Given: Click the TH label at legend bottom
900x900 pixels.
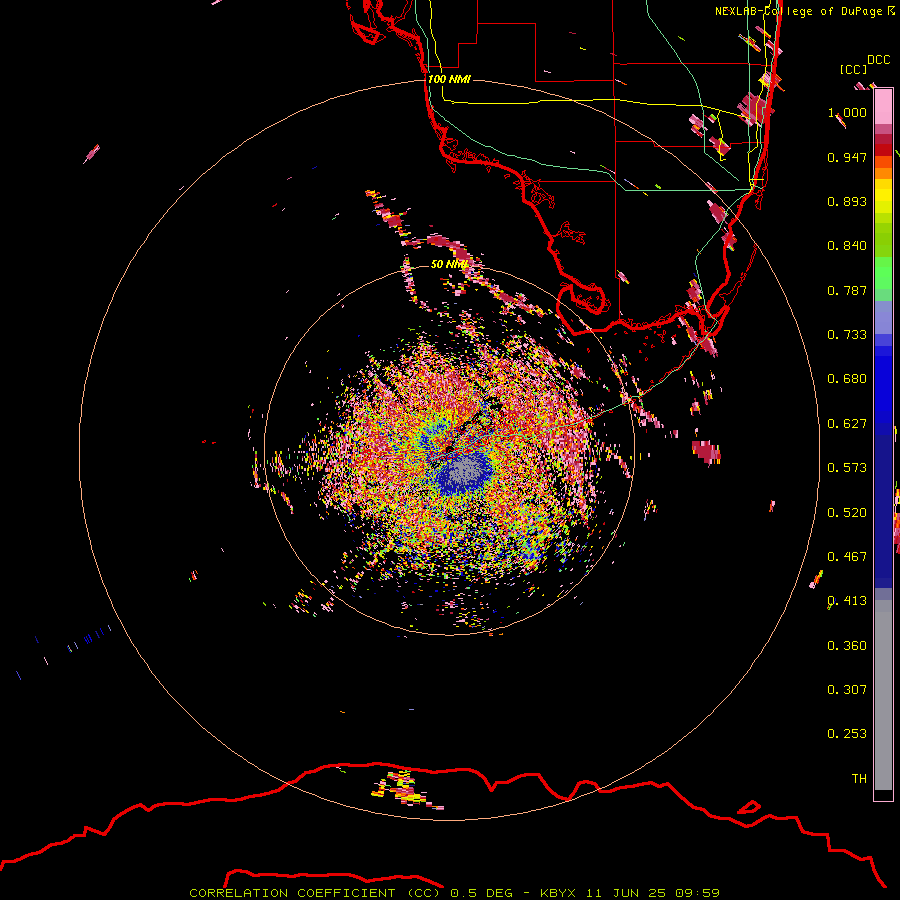Looking at the screenshot, I should (x=859, y=779).
